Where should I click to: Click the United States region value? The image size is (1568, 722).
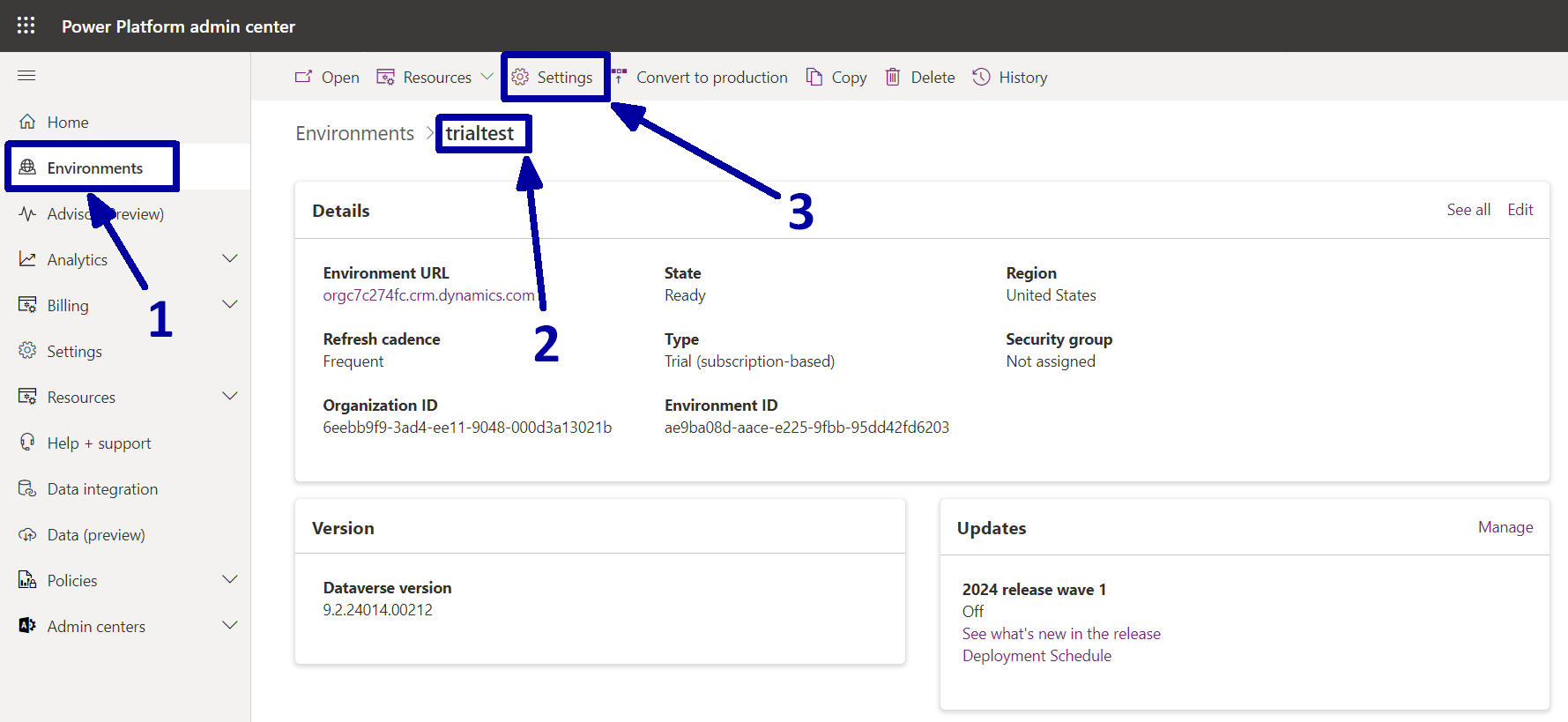(1051, 295)
